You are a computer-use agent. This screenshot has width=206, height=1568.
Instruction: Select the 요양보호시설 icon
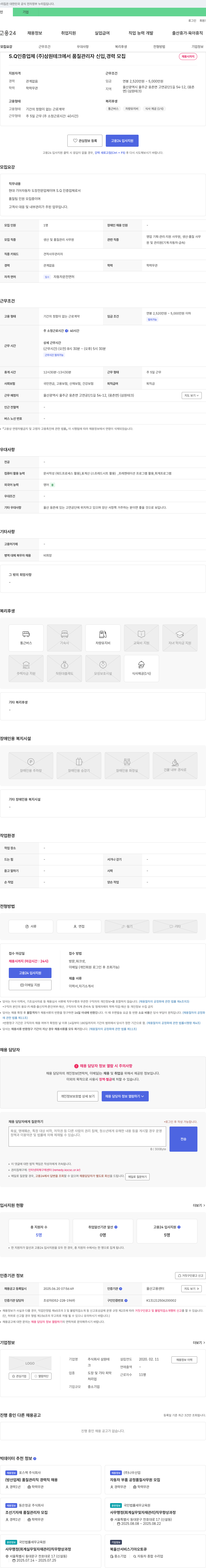(x=103, y=668)
